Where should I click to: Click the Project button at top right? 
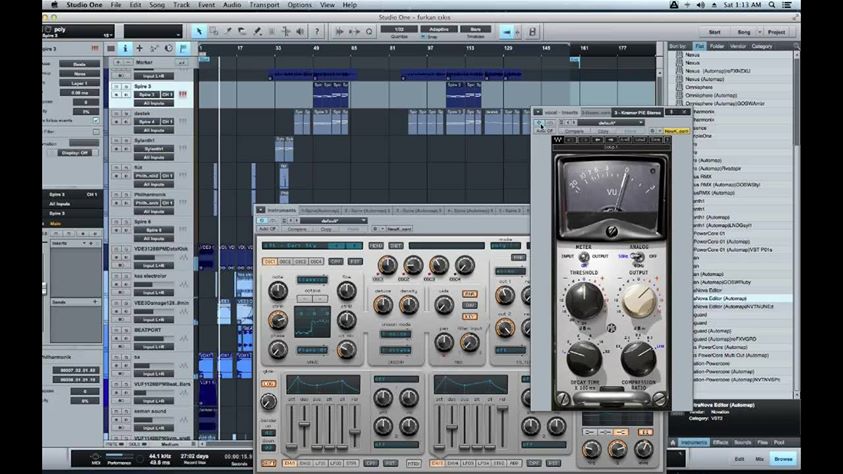[776, 32]
